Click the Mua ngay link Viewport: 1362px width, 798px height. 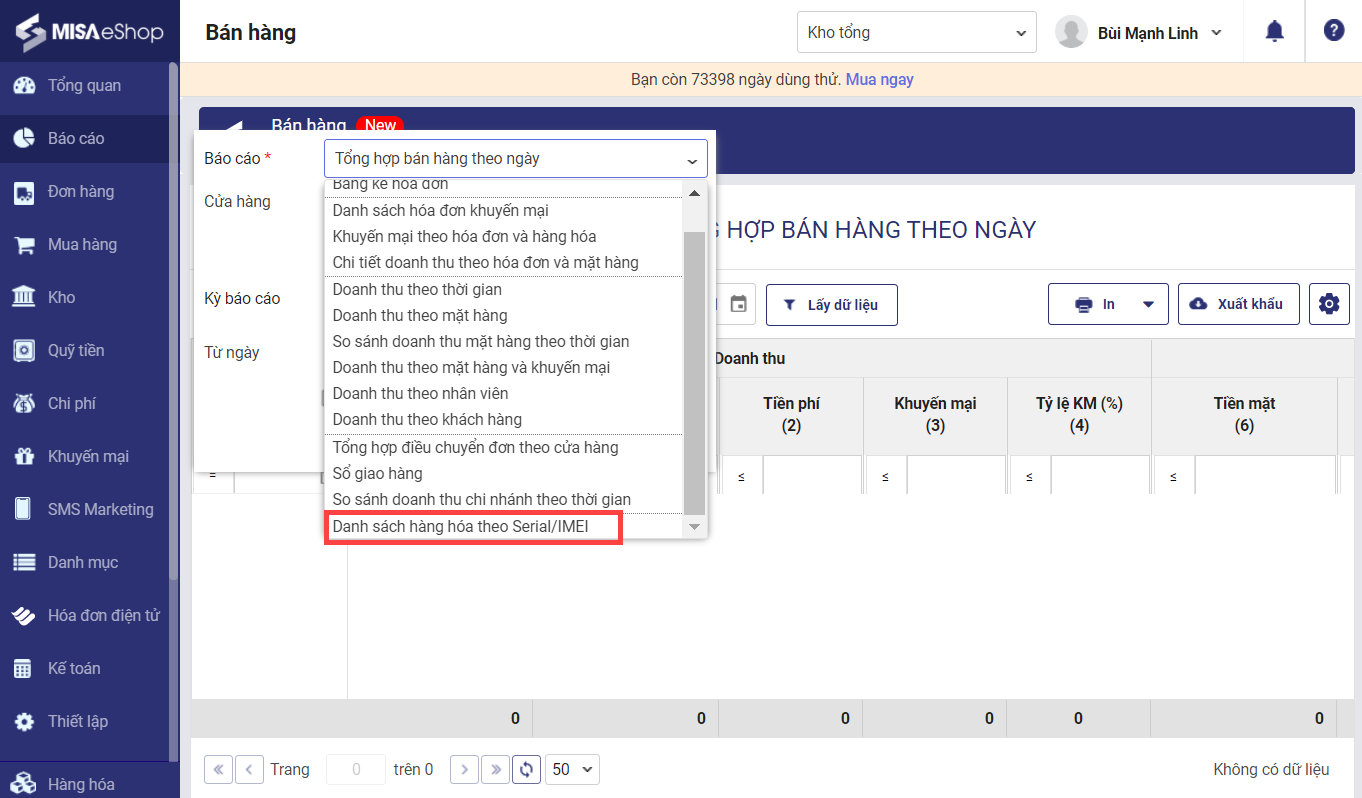(x=879, y=79)
